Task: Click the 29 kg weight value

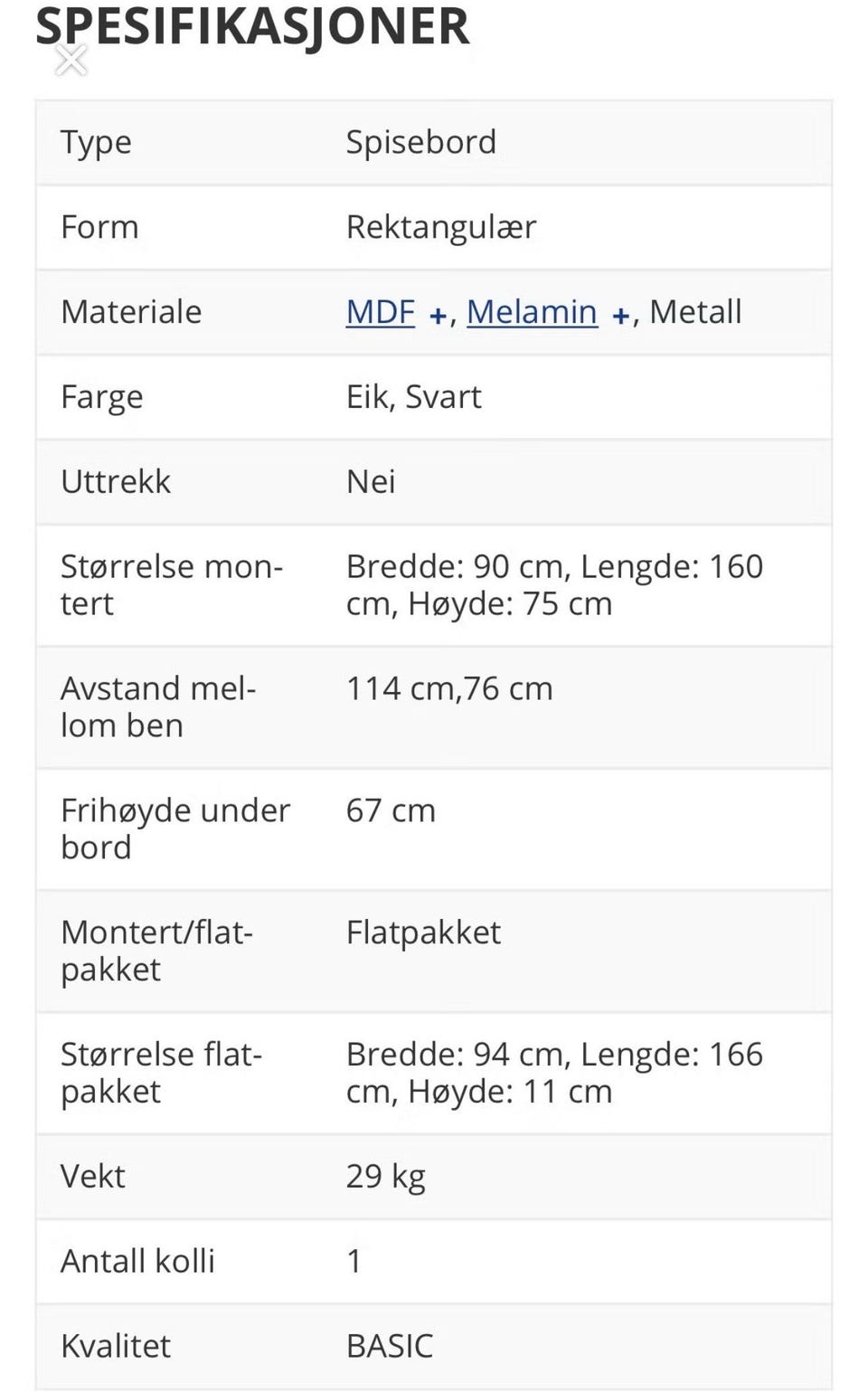Action: coord(385,1177)
